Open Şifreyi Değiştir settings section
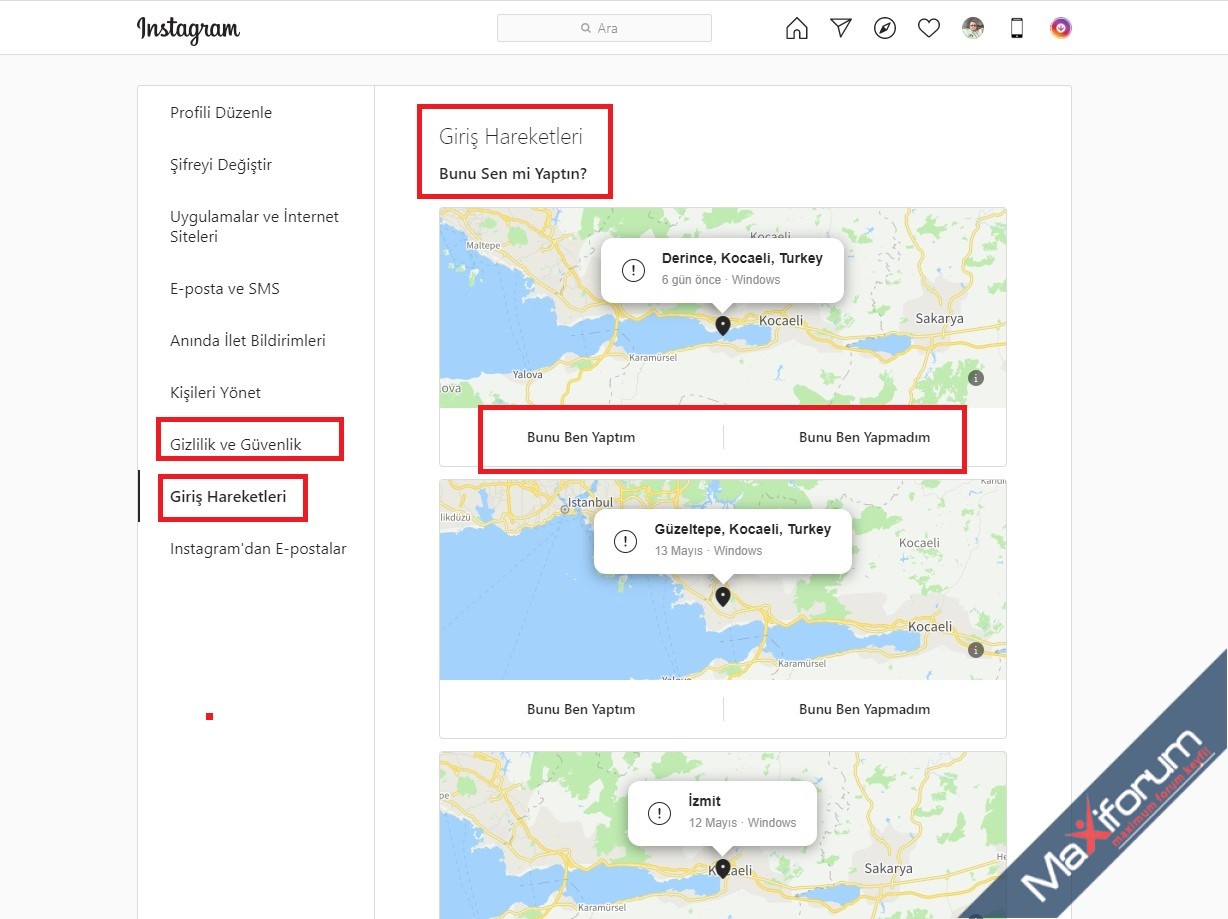The height and width of the screenshot is (919, 1228). [221, 165]
